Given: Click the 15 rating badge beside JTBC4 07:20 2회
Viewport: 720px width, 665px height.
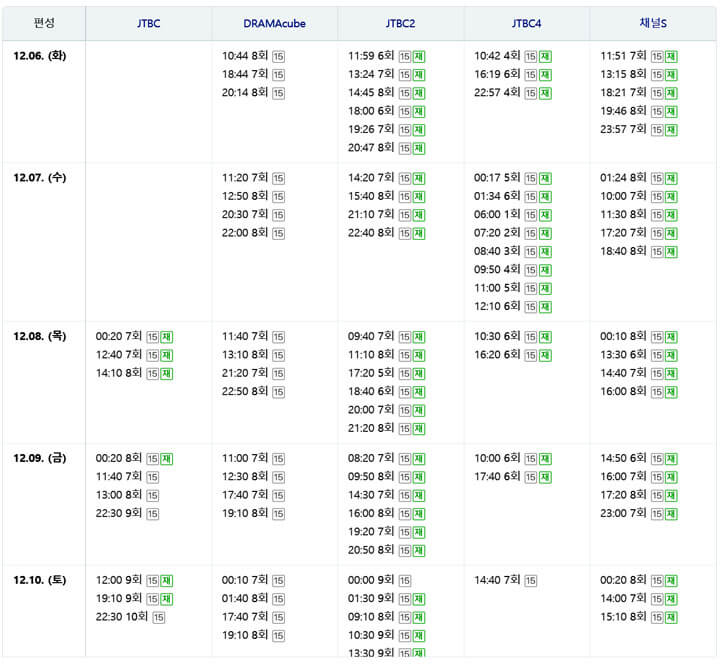Looking at the screenshot, I should pyautogui.click(x=531, y=234).
